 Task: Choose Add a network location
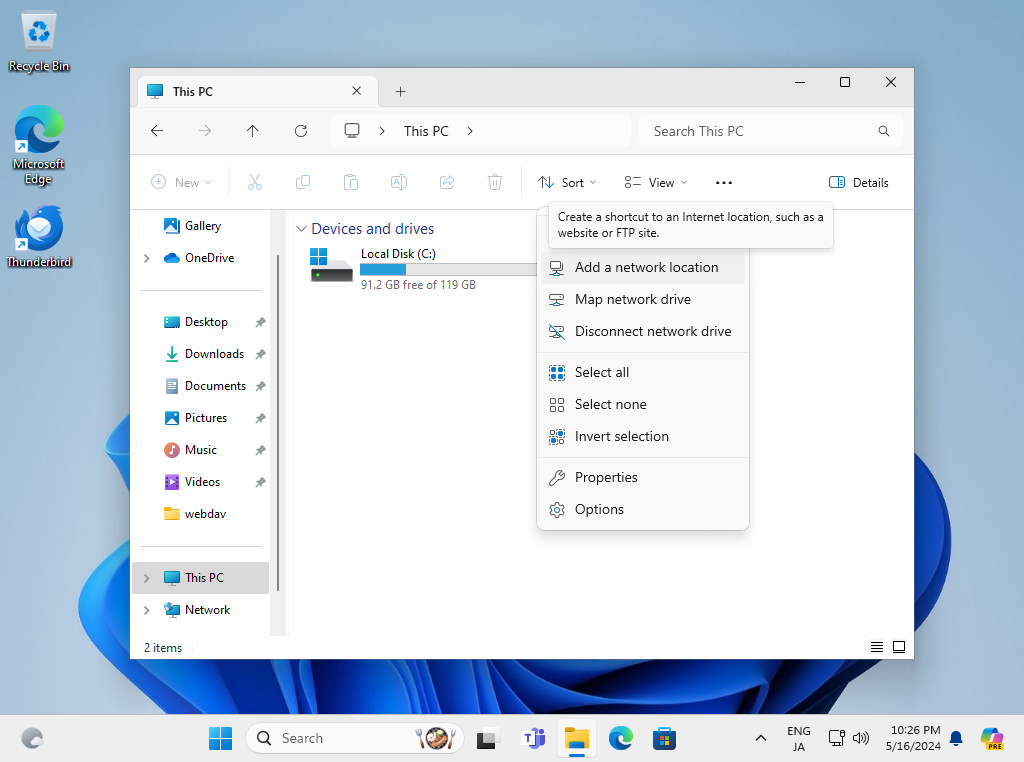coord(643,267)
